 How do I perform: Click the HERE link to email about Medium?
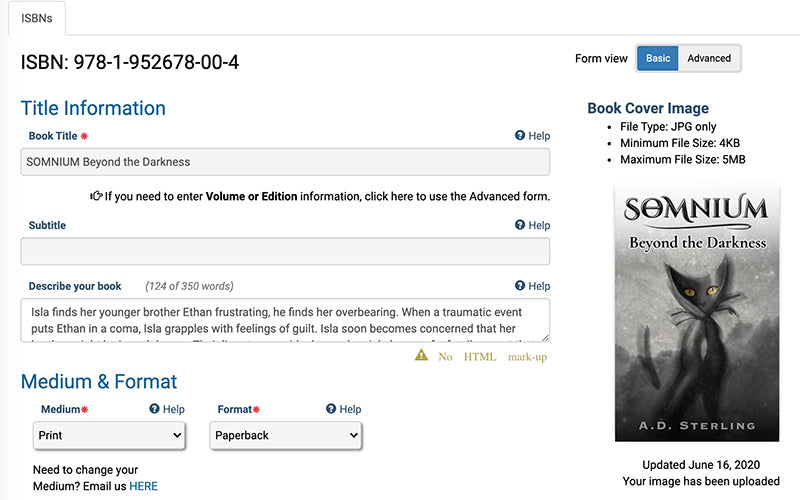(143, 486)
